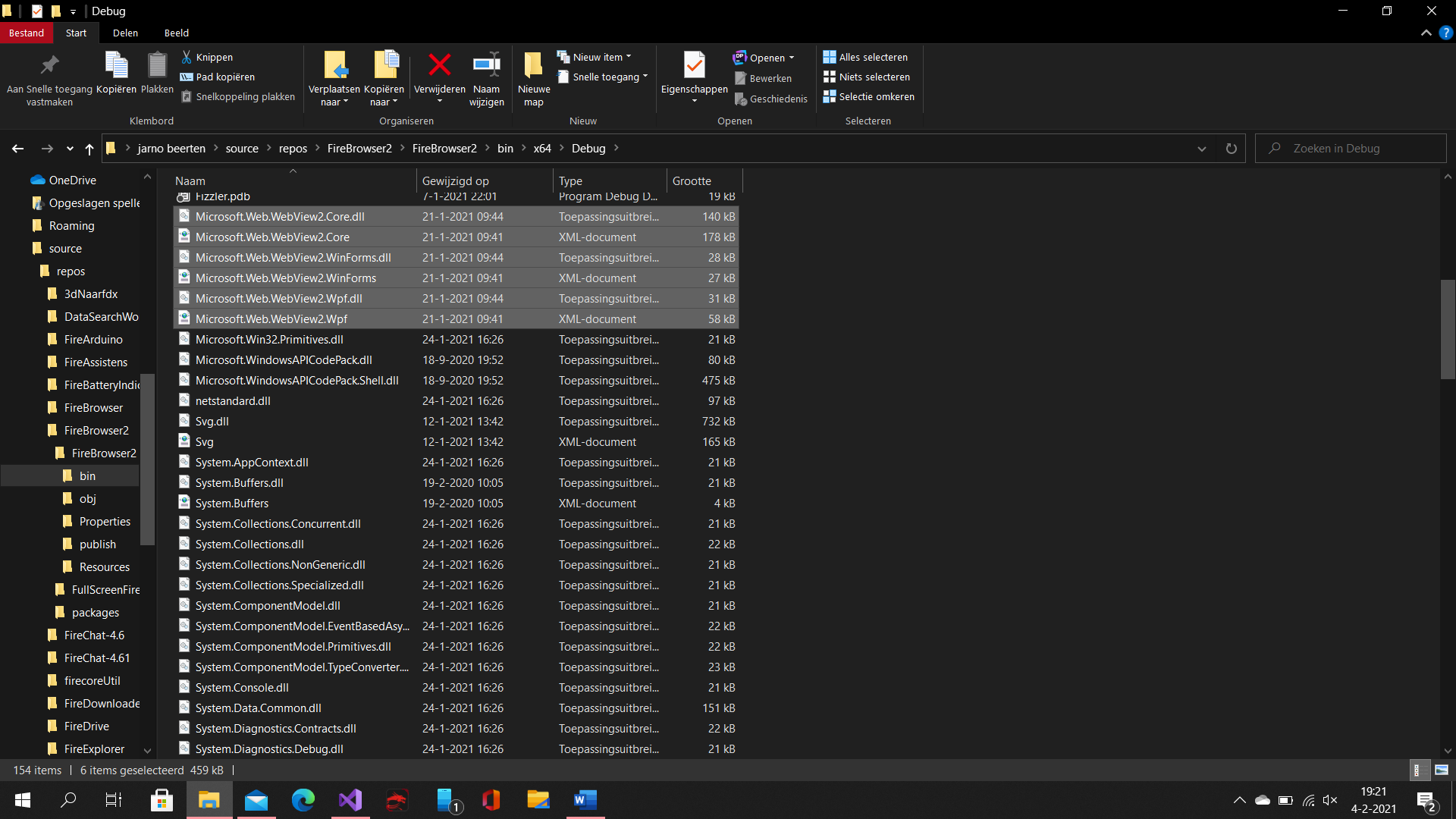Select the Kopiëren (Copy) ribbon icon
The width and height of the screenshot is (1456, 819).
coord(116,72)
